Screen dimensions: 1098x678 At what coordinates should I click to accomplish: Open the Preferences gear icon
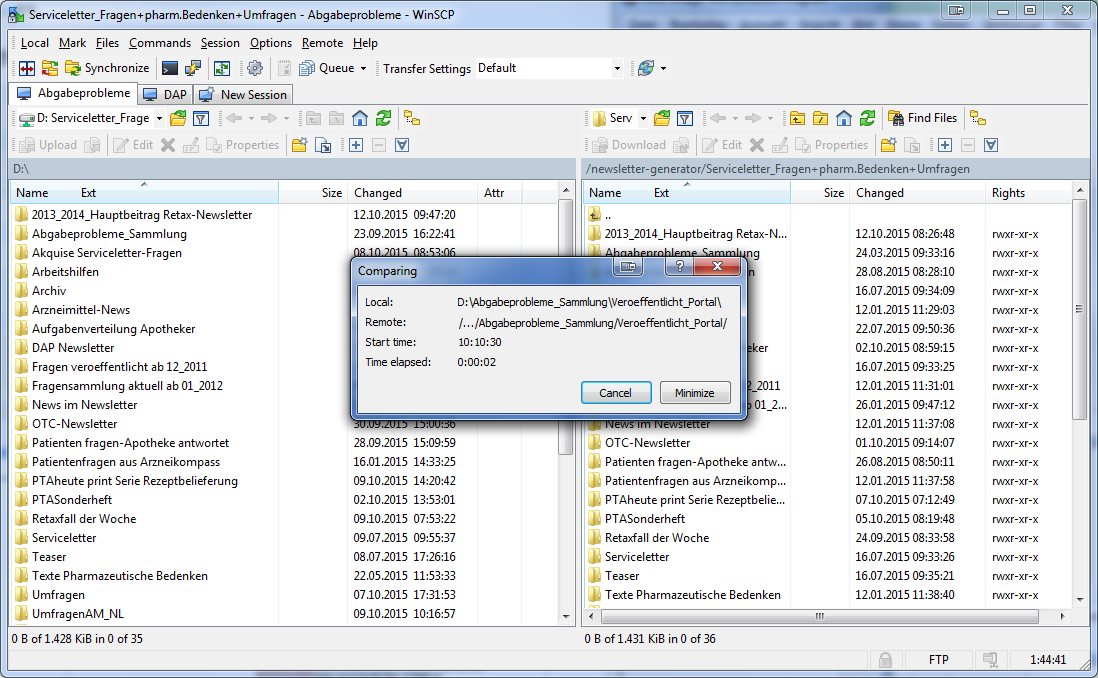255,68
